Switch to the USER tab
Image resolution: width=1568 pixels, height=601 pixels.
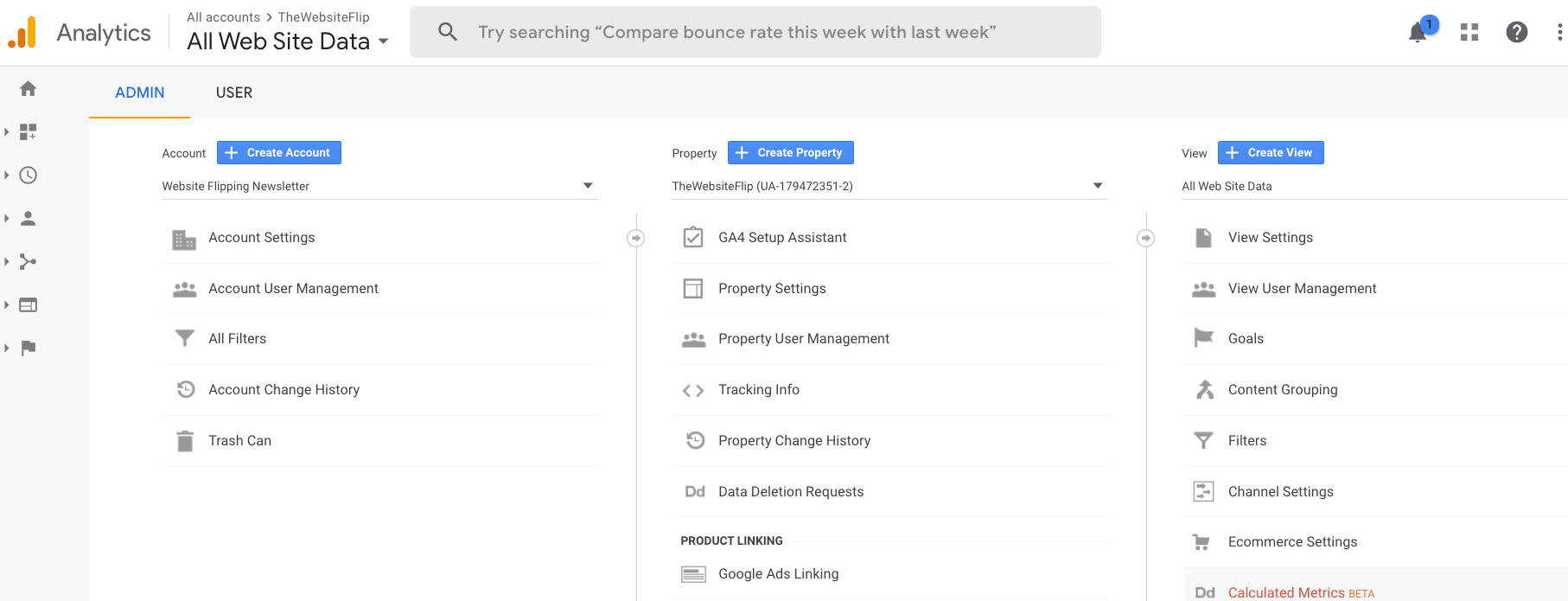pyautogui.click(x=234, y=93)
